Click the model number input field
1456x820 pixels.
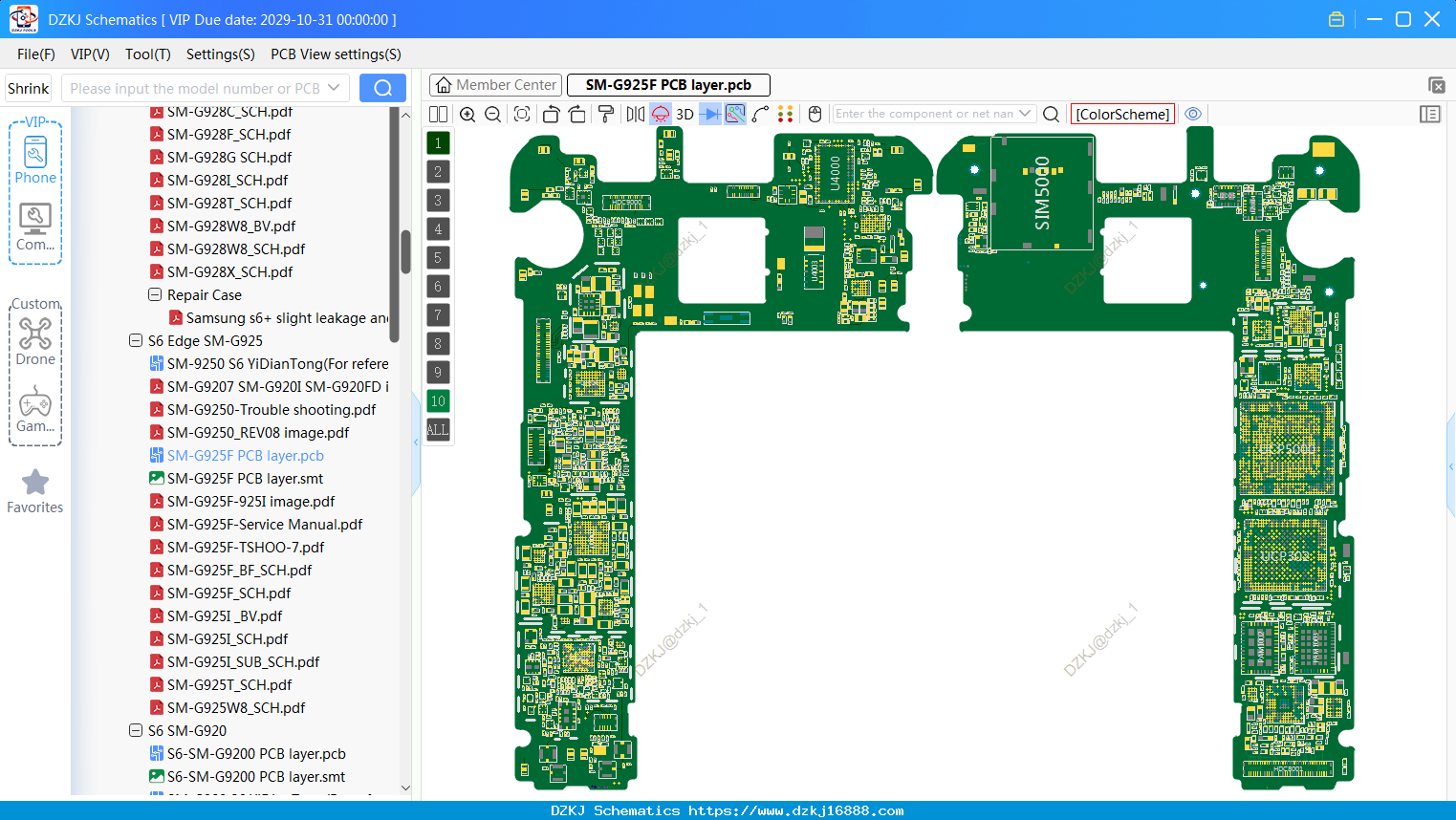(194, 88)
